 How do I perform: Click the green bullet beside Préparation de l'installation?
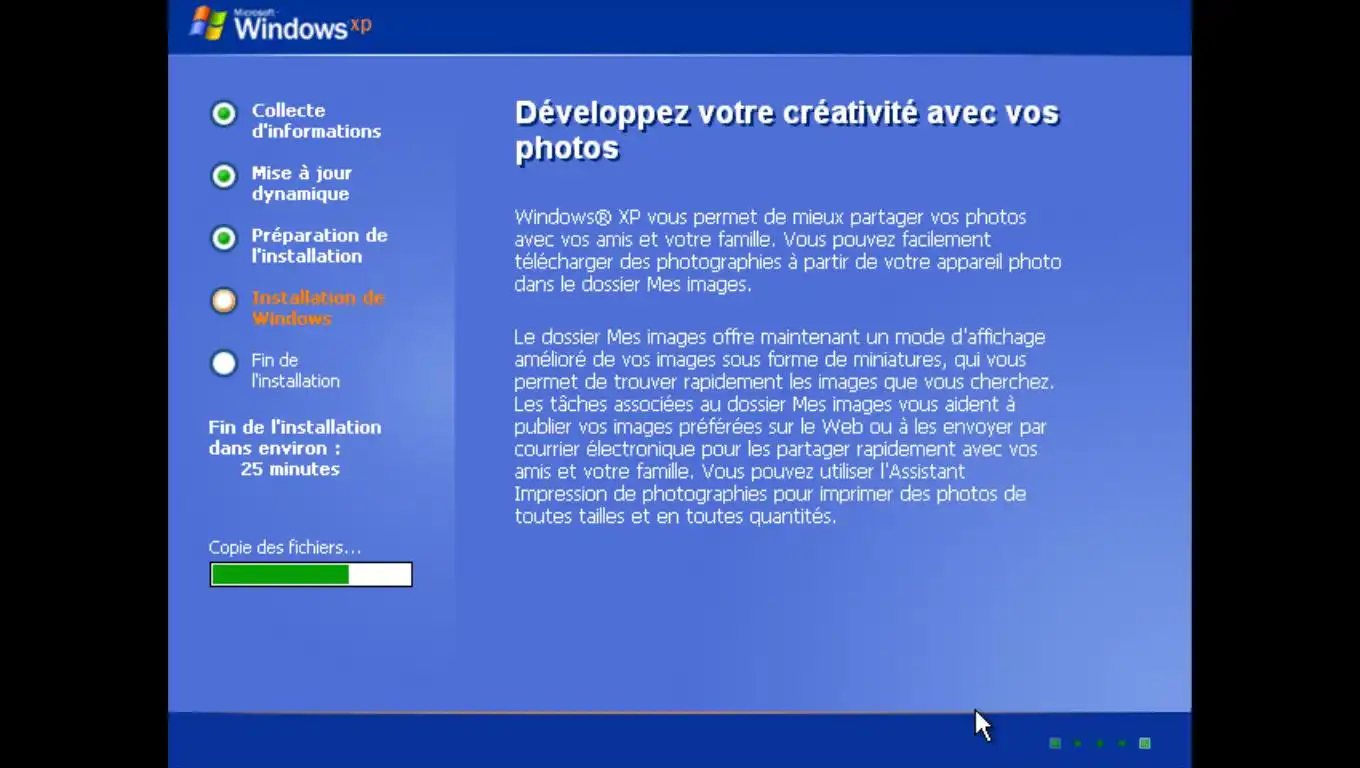coord(224,238)
